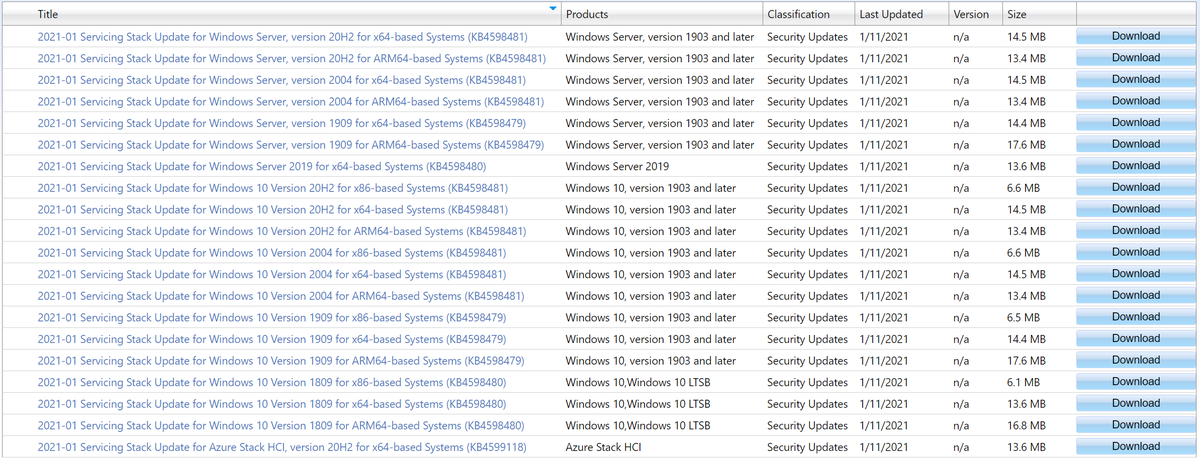
Task: Download the Azure Stack HCI update
Action: (1136, 447)
